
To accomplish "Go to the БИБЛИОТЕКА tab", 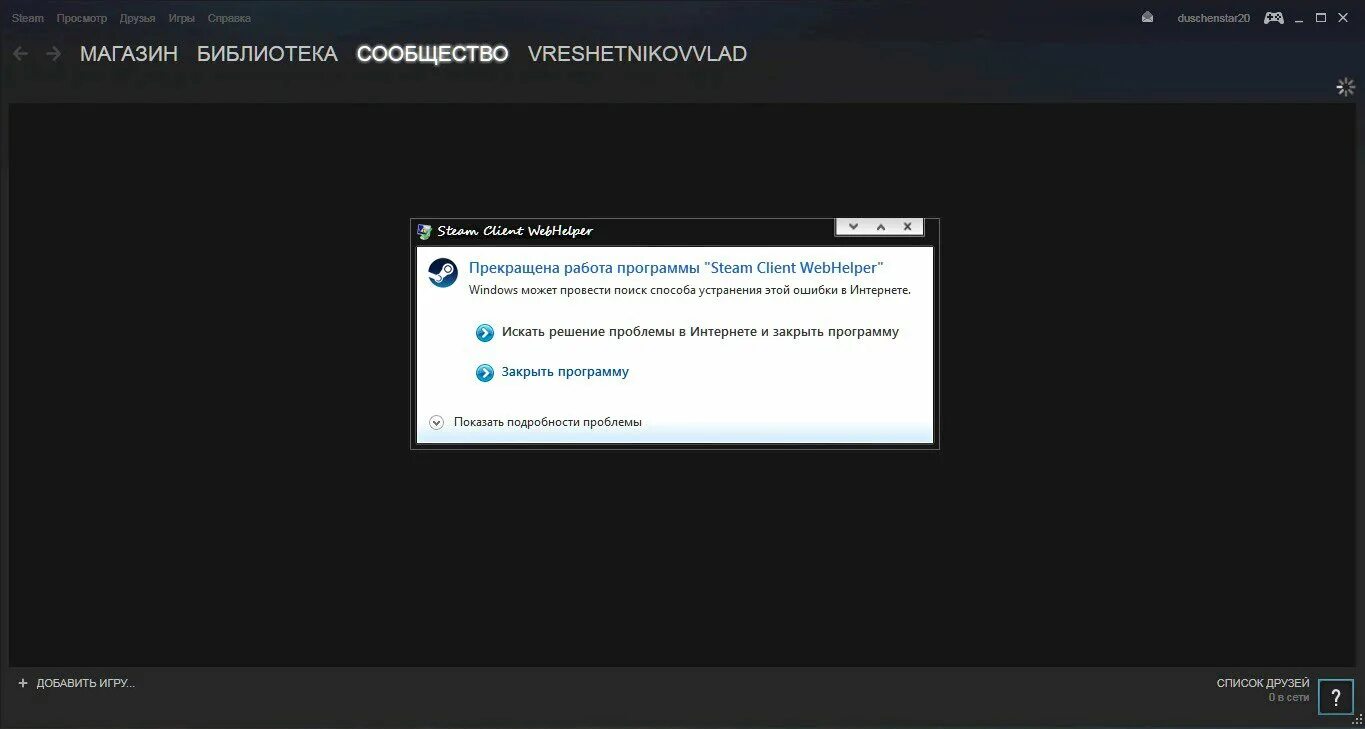I will 267,54.
